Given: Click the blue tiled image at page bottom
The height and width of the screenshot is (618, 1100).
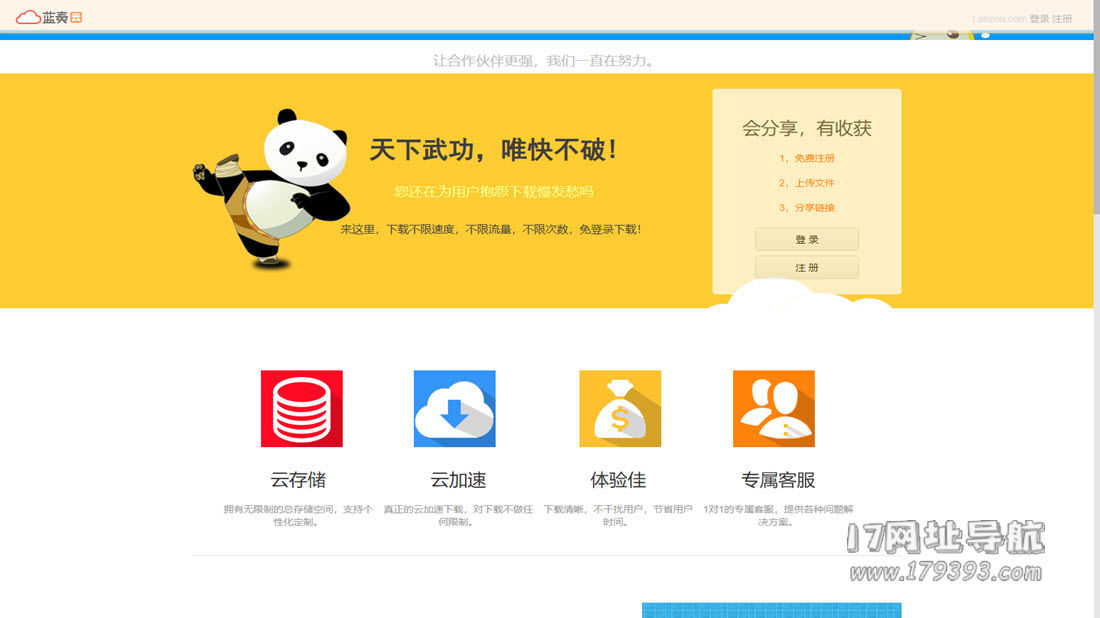Looking at the screenshot, I should tap(771, 610).
